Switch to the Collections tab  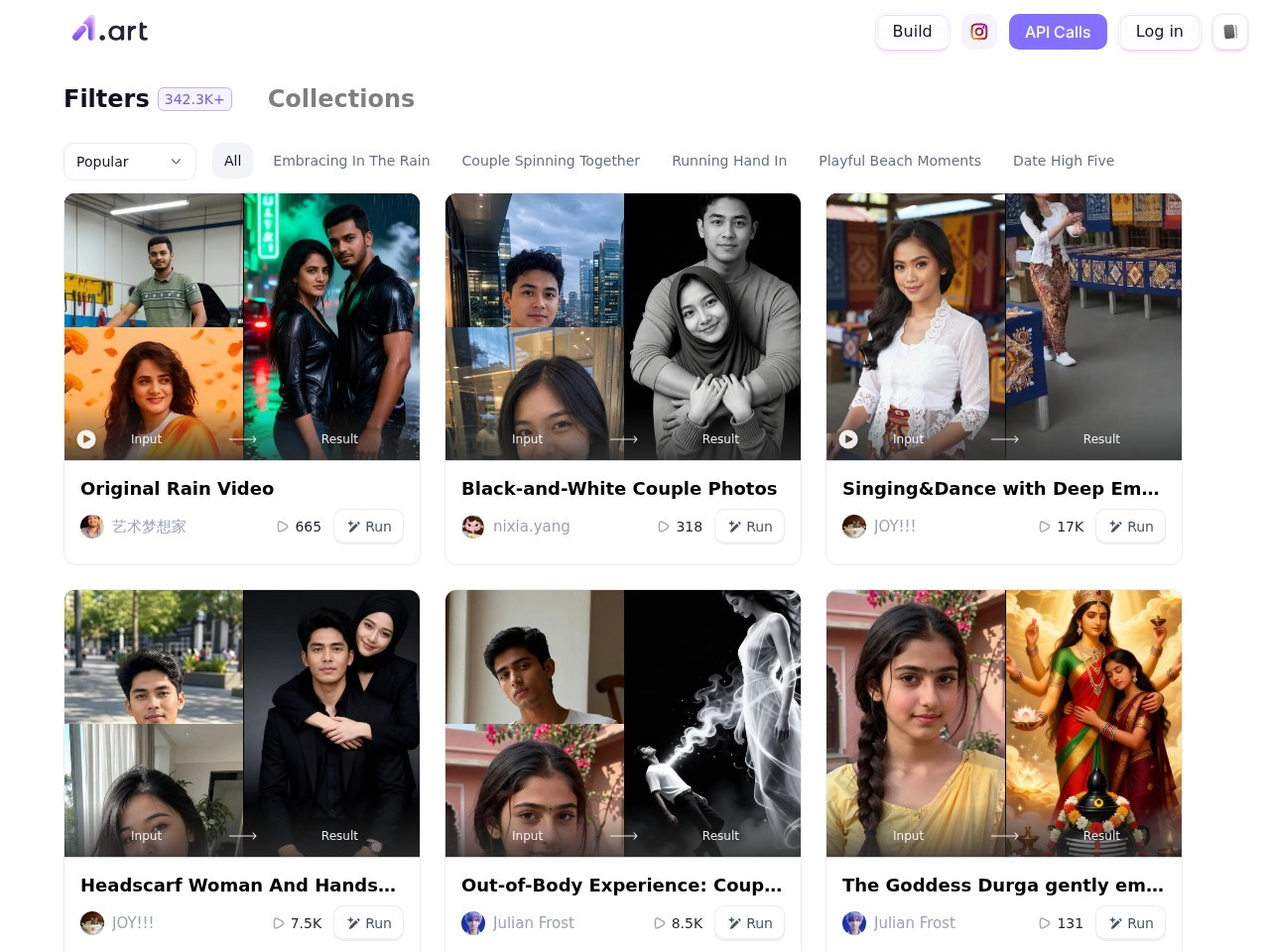click(x=341, y=98)
